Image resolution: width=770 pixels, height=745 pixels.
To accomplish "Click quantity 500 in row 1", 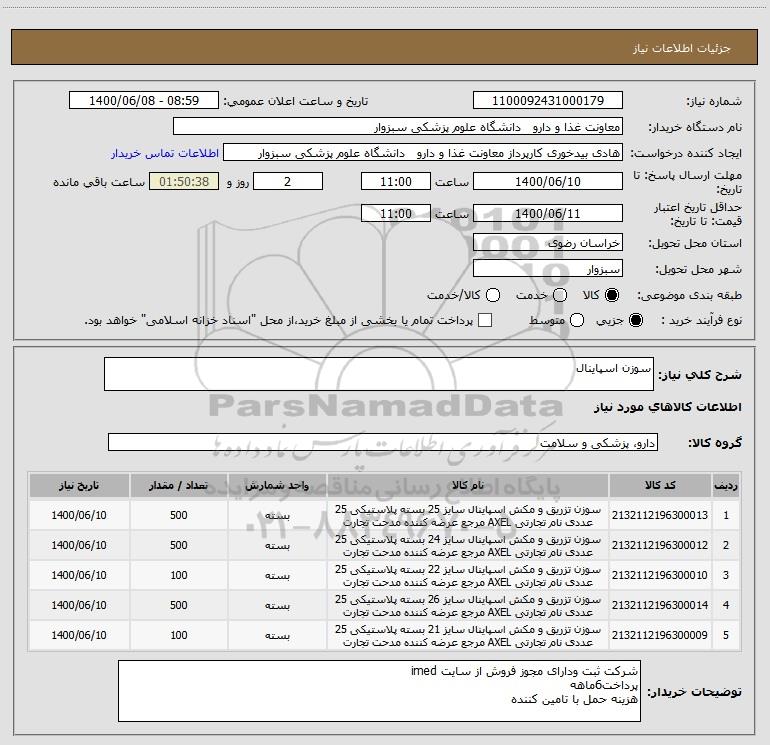I will pos(179,515).
